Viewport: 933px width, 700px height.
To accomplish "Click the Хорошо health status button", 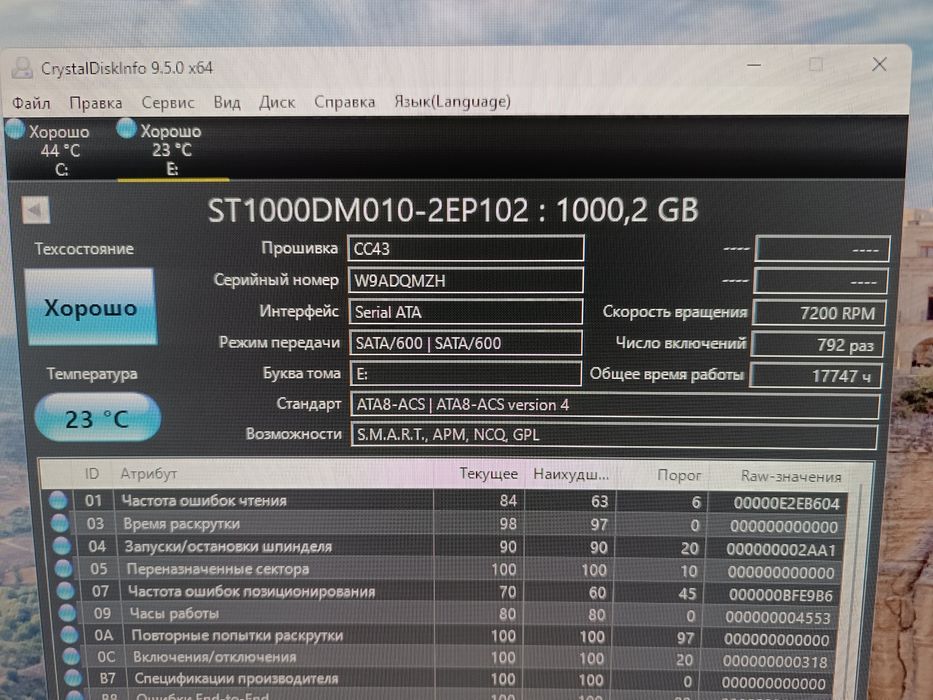I will [x=91, y=307].
